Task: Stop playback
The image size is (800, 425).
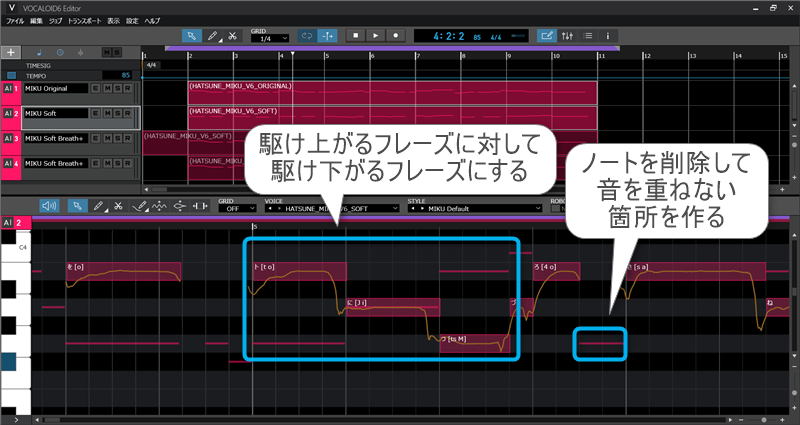Action: [356, 36]
